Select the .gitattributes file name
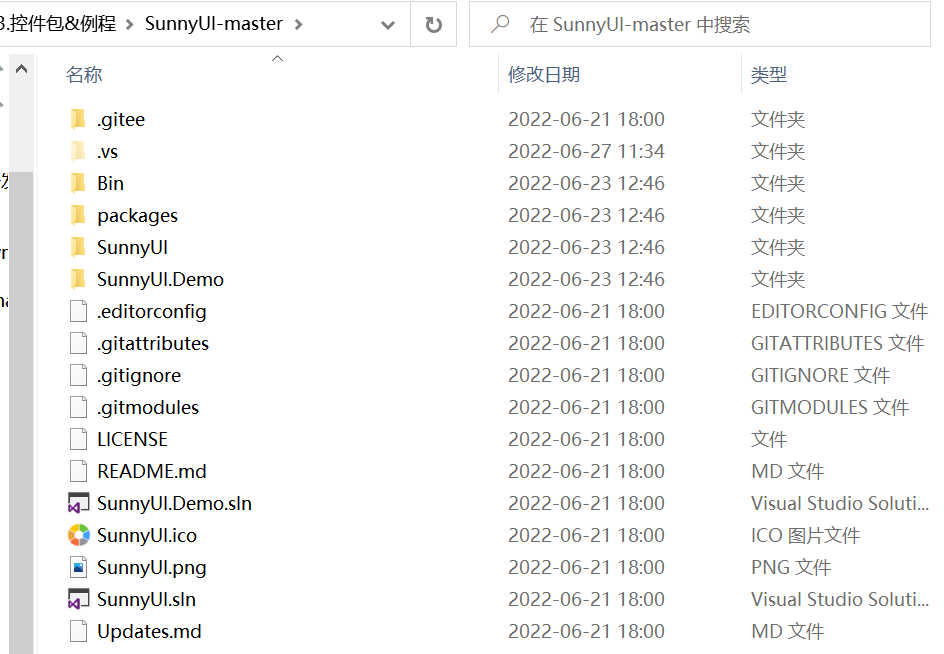Viewport: 944px width, 654px height. pyautogui.click(x=153, y=343)
